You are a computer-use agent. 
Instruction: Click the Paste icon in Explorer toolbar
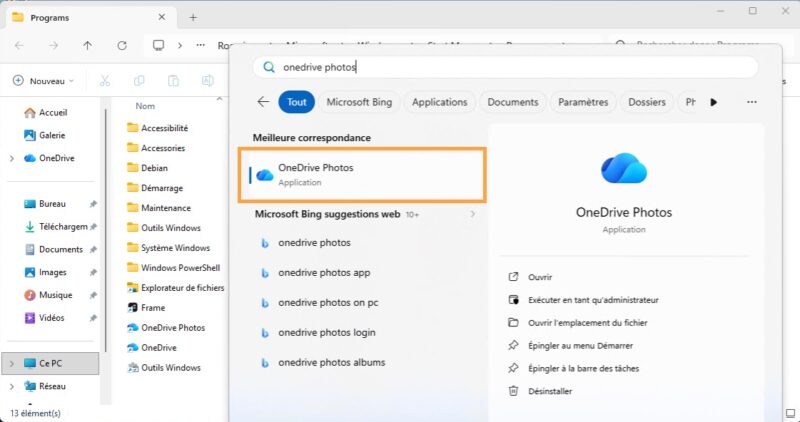(173, 81)
